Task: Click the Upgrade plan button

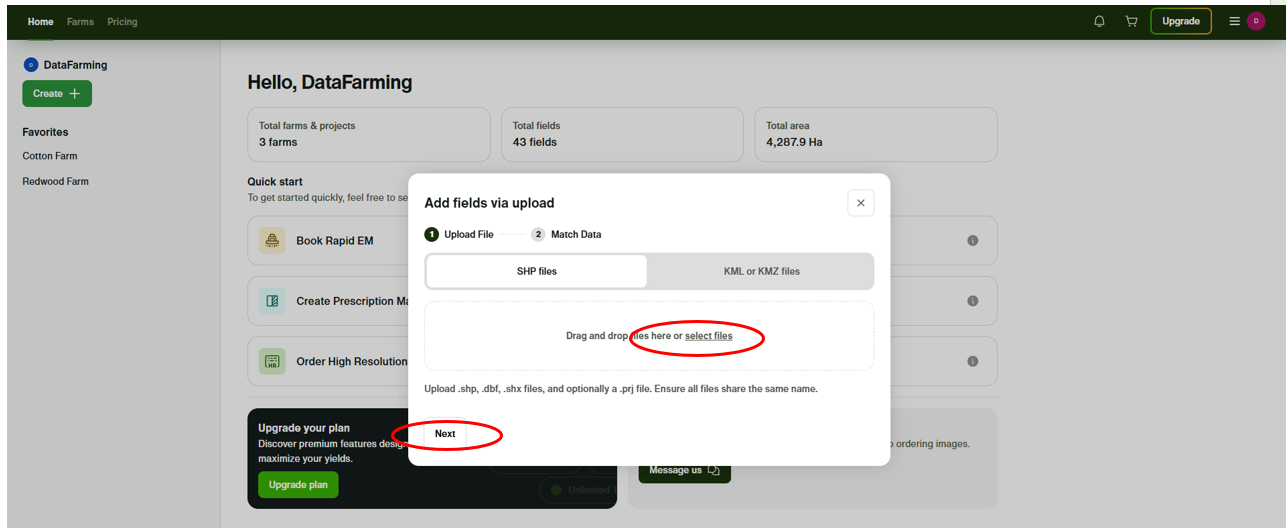Action: point(298,485)
